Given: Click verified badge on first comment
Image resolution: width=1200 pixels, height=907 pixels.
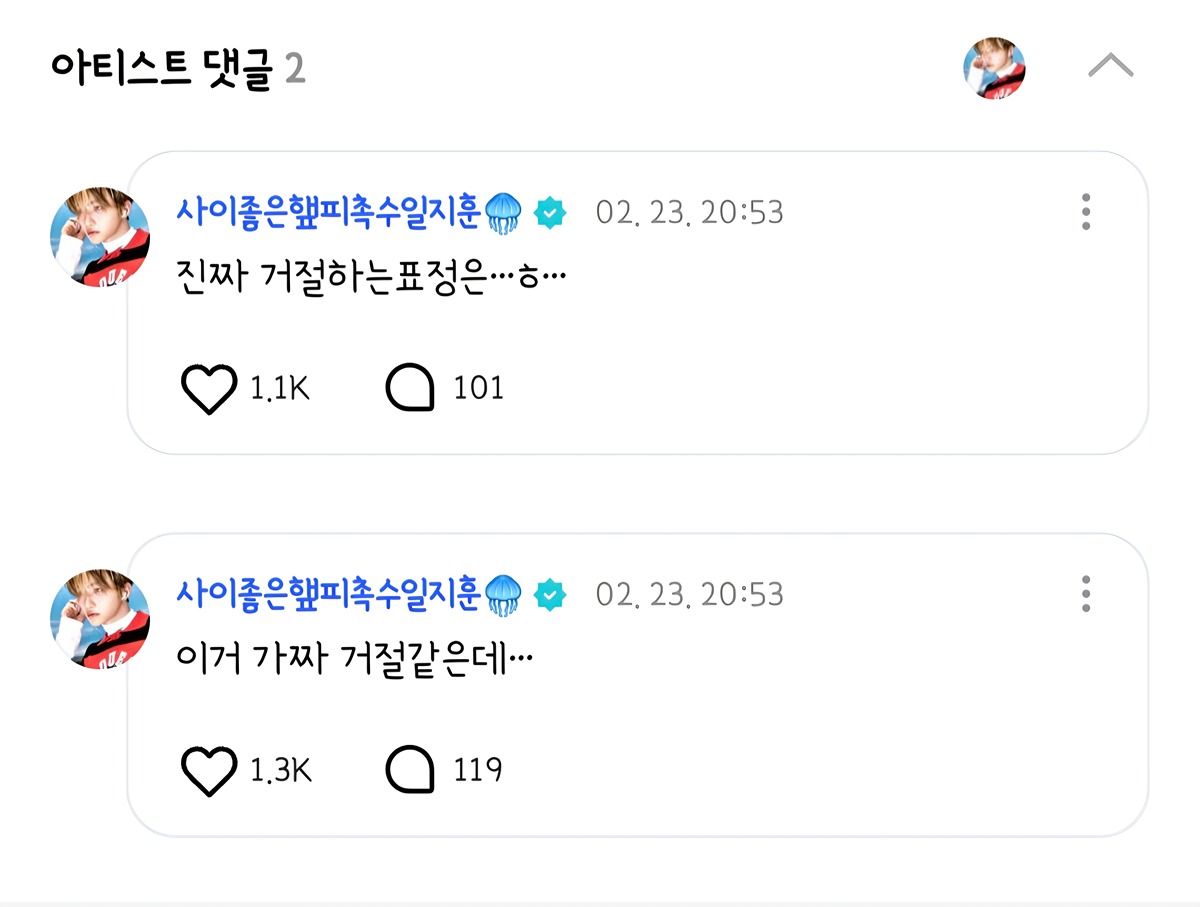Looking at the screenshot, I should point(550,213).
